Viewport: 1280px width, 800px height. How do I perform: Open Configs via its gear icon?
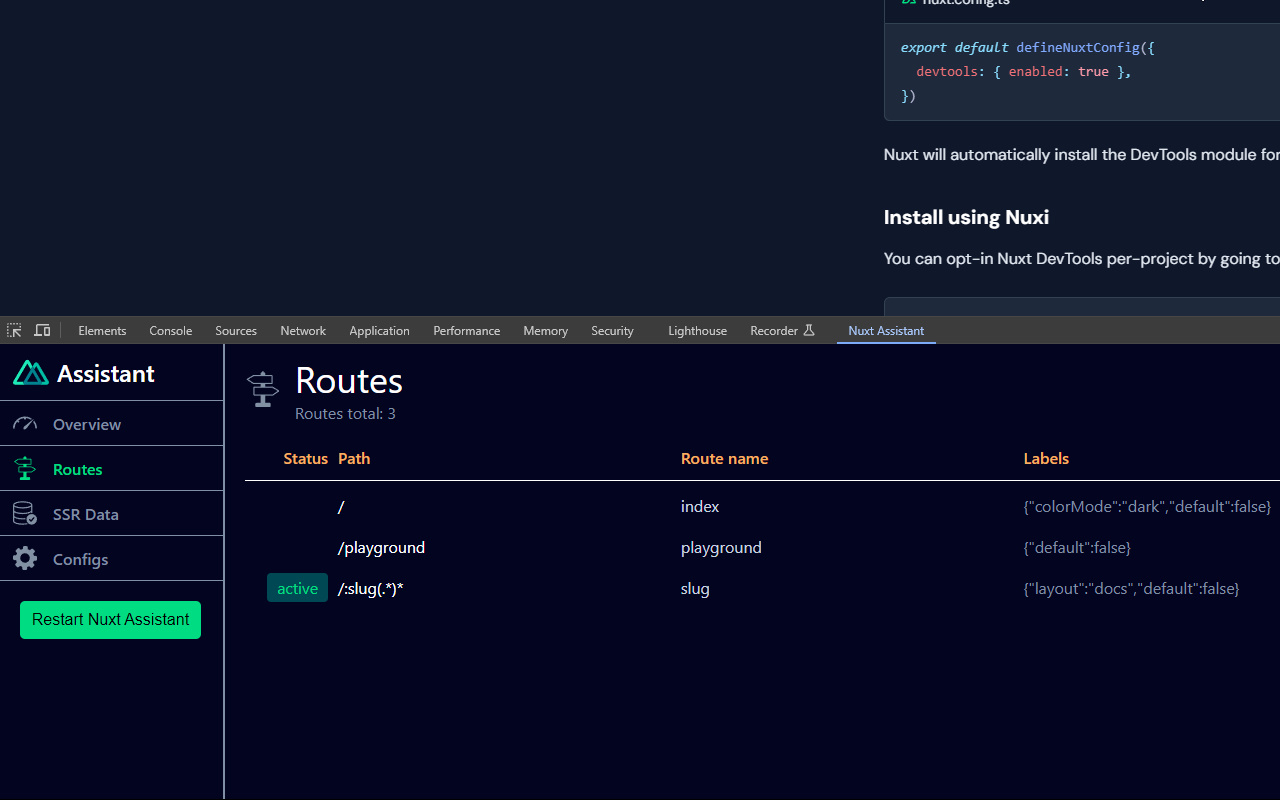(25, 559)
